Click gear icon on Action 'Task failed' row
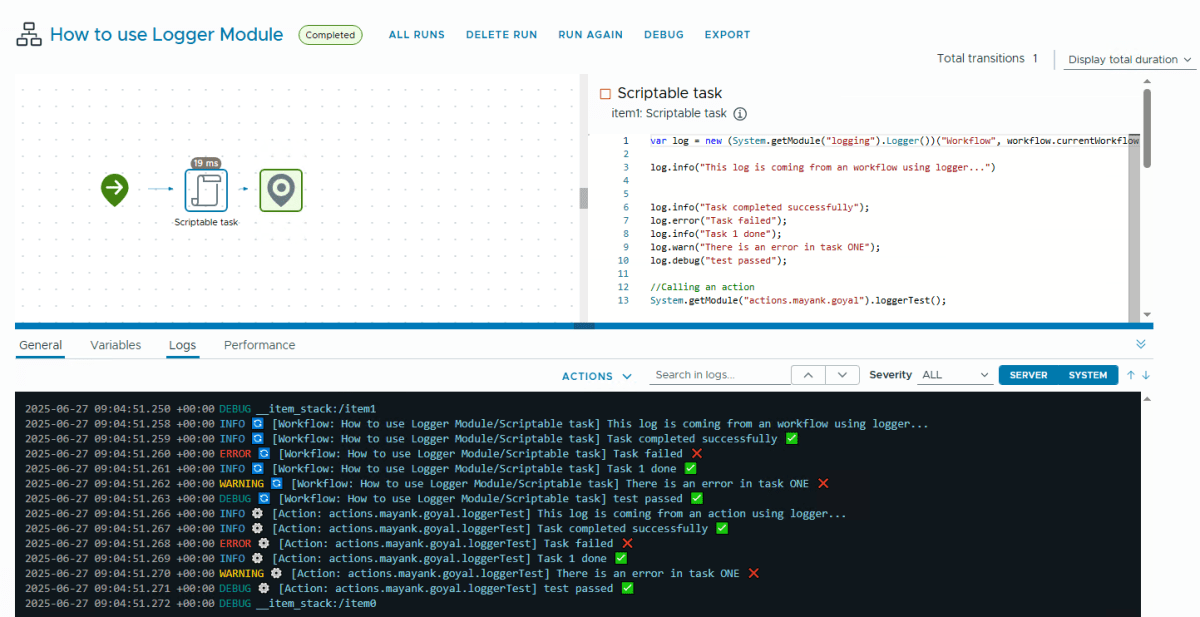Screen dimensions: 1200x617 pos(264,544)
